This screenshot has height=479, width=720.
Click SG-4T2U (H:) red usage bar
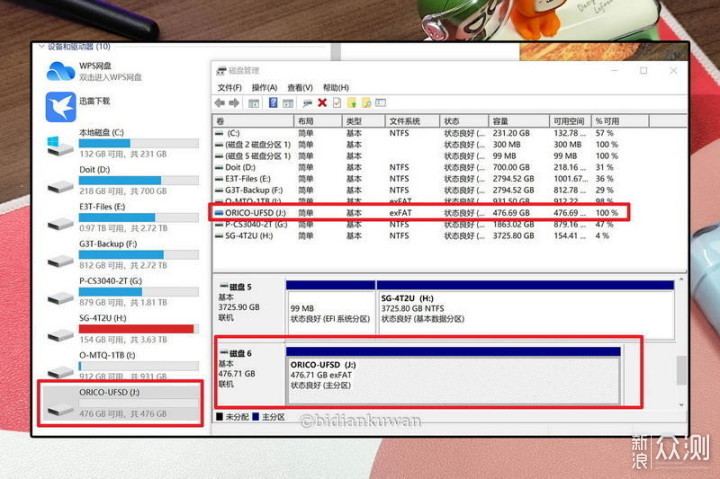coord(136,329)
